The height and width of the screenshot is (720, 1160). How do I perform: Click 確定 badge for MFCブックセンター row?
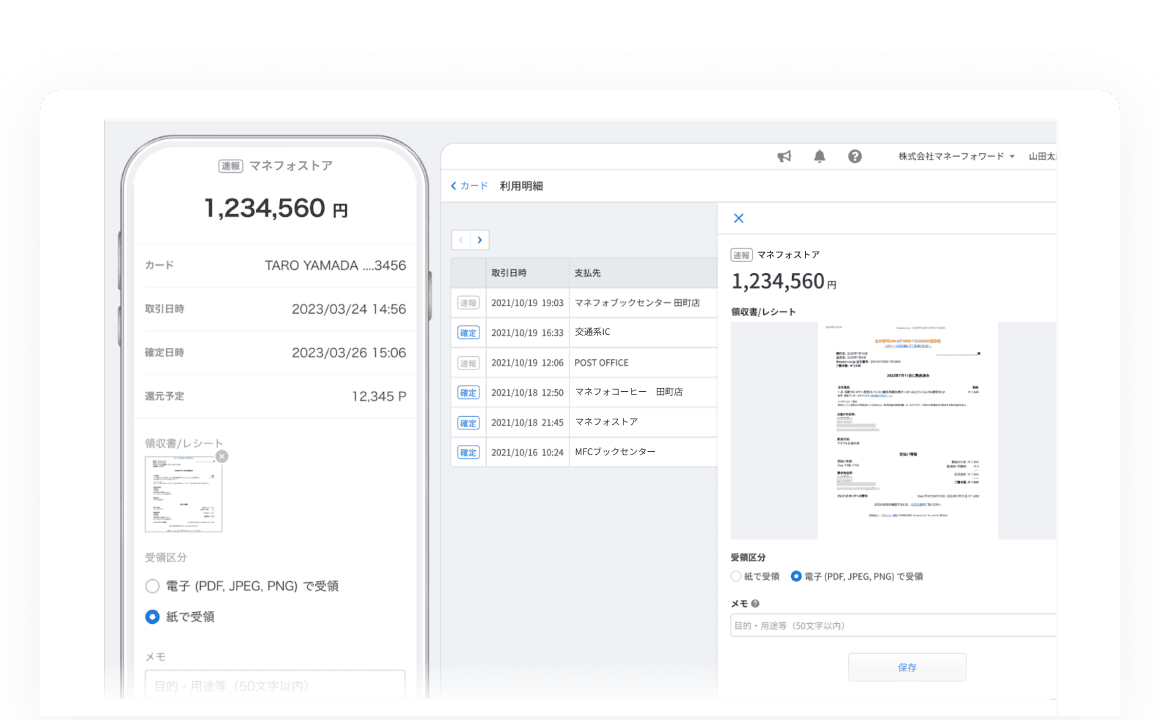click(468, 452)
